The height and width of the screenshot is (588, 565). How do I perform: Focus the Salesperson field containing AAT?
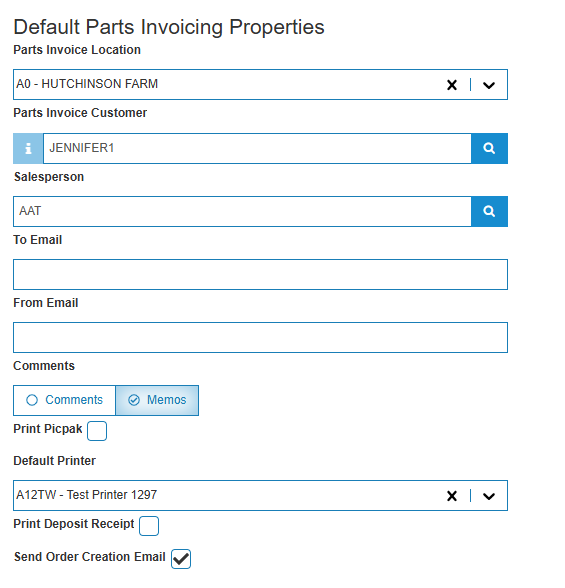(242, 212)
